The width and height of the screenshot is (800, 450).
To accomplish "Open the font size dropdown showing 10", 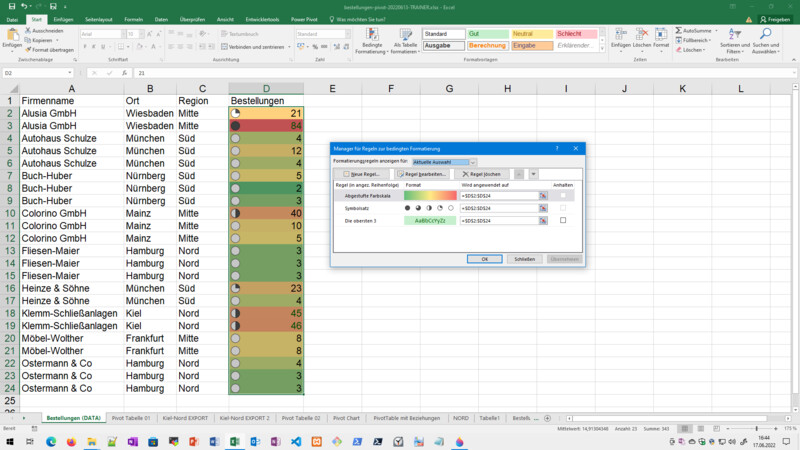I will [141, 34].
